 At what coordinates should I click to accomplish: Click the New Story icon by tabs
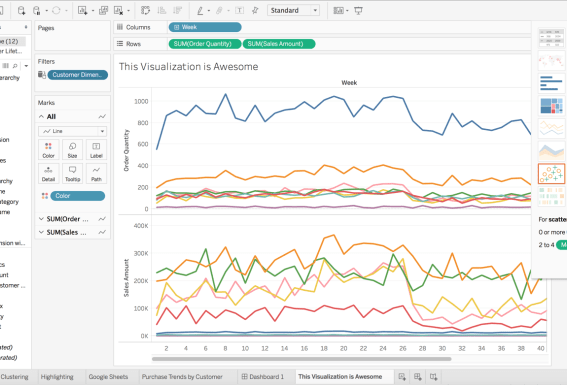434,377
